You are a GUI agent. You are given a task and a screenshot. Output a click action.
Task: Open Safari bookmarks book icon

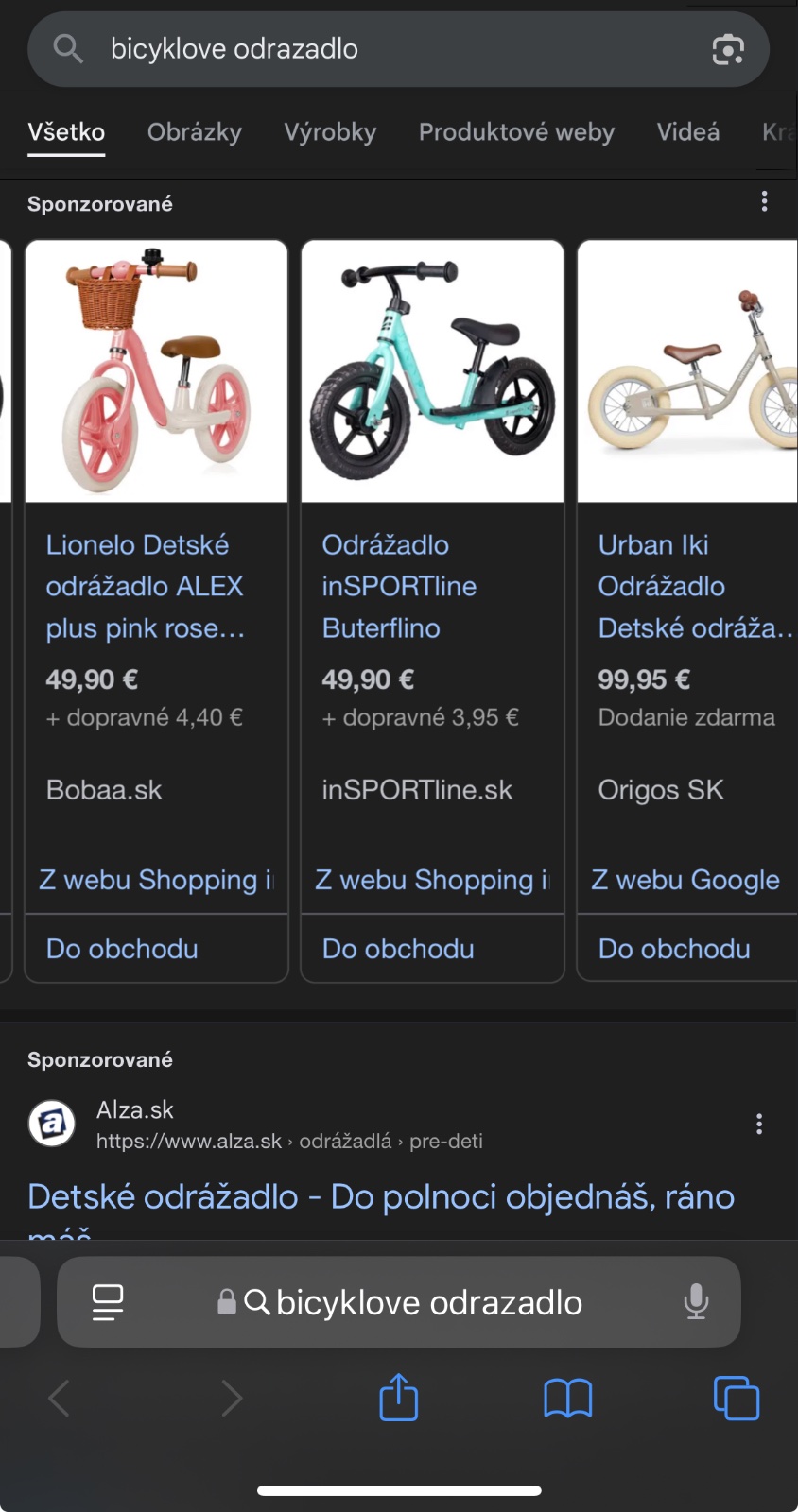(567, 1399)
